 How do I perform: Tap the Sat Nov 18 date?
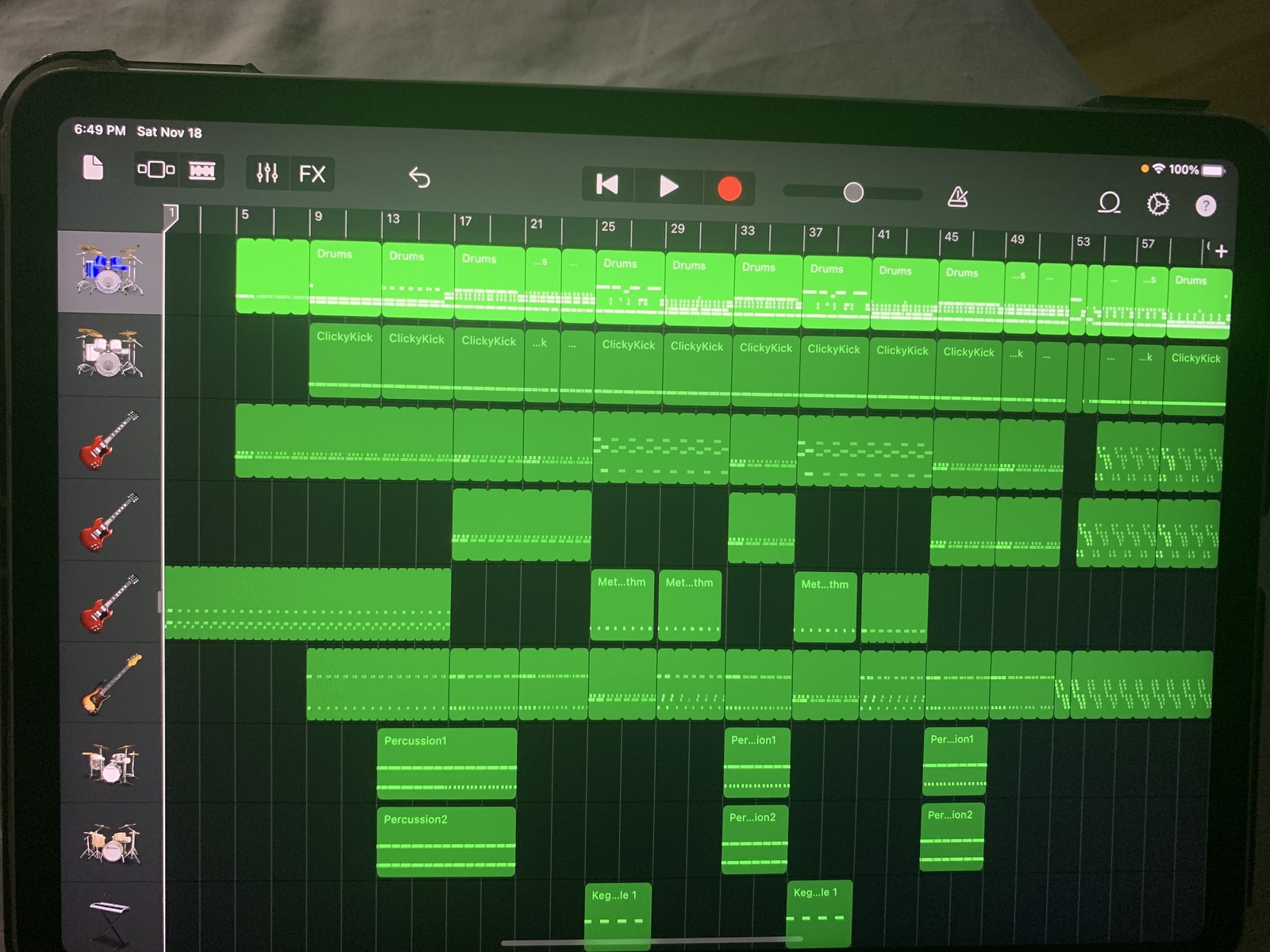(x=169, y=132)
